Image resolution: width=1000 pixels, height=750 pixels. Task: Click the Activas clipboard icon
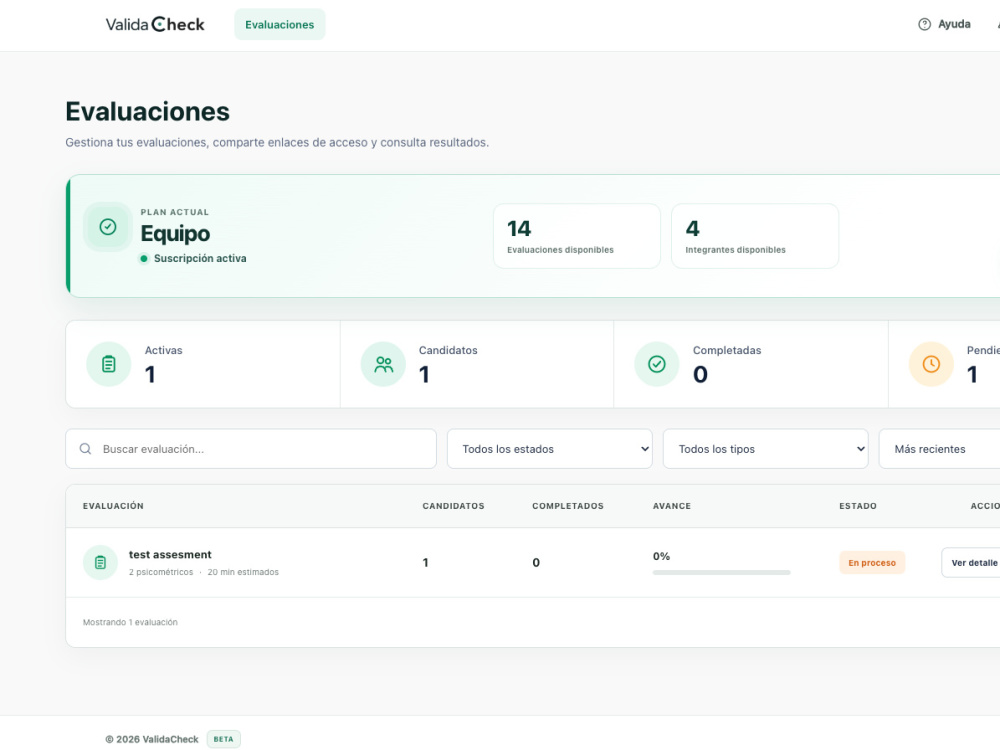point(109,364)
